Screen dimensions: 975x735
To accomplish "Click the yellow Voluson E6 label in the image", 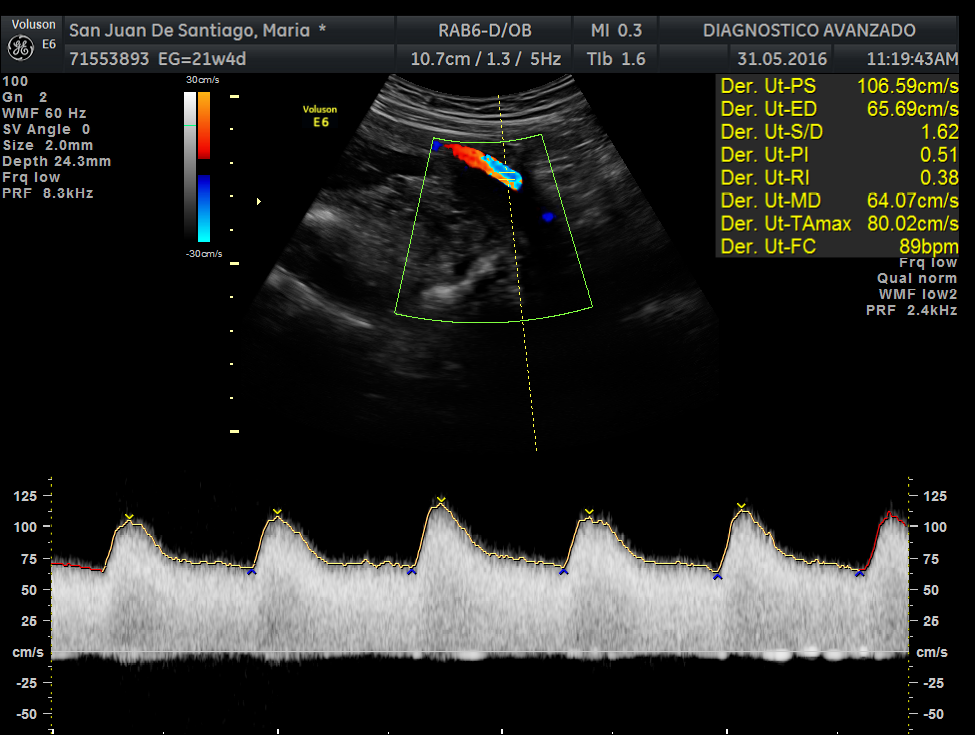I will tap(320, 116).
